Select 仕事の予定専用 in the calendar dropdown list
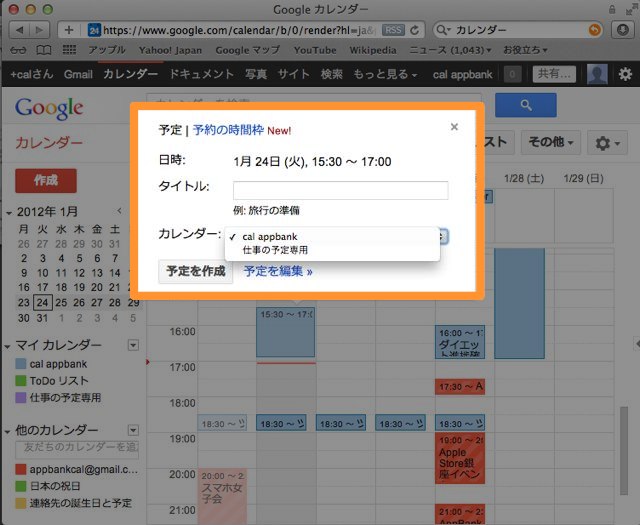This screenshot has height=525, width=640. (x=332, y=250)
